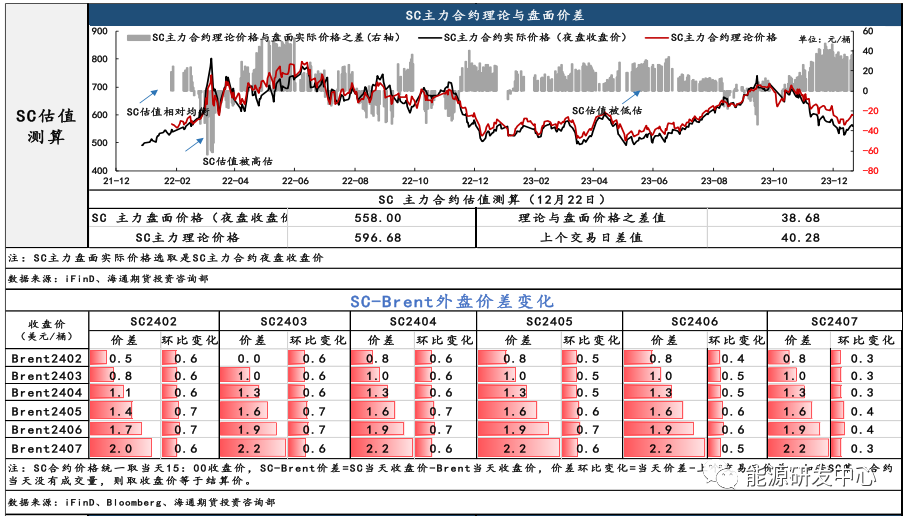Click the chart title SC主力合约理论与盘面价差
This screenshot has width=906, height=516.
tap(496, 16)
